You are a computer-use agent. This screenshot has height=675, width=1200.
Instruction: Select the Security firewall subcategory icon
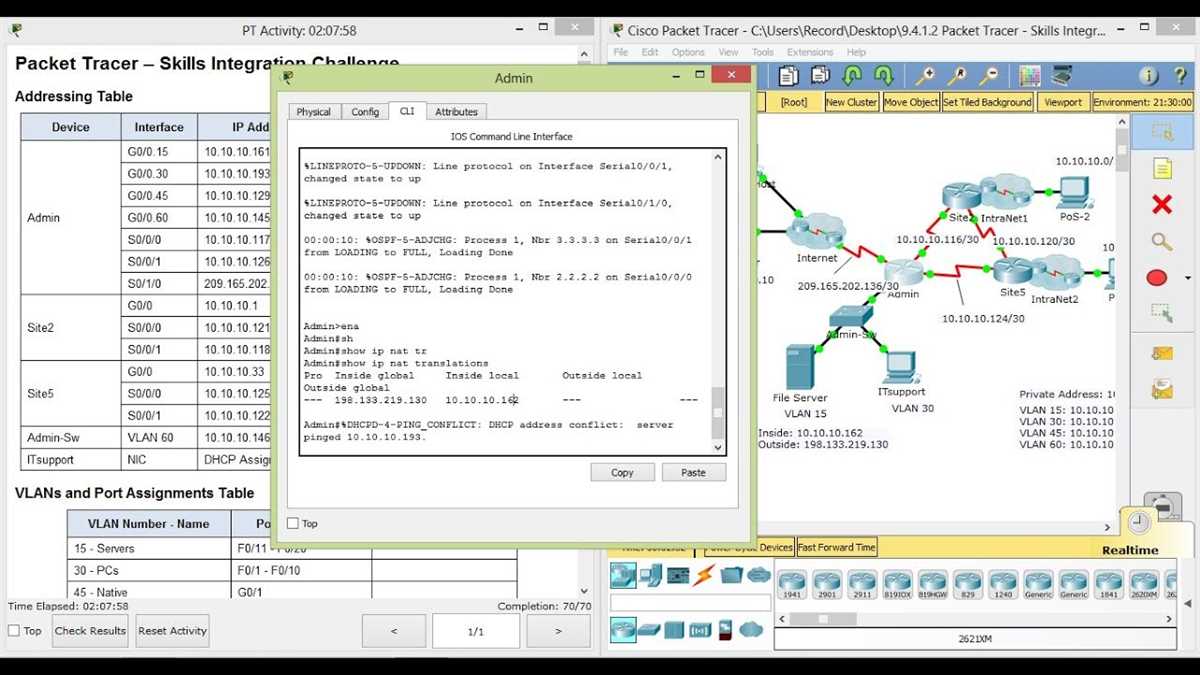pos(726,630)
